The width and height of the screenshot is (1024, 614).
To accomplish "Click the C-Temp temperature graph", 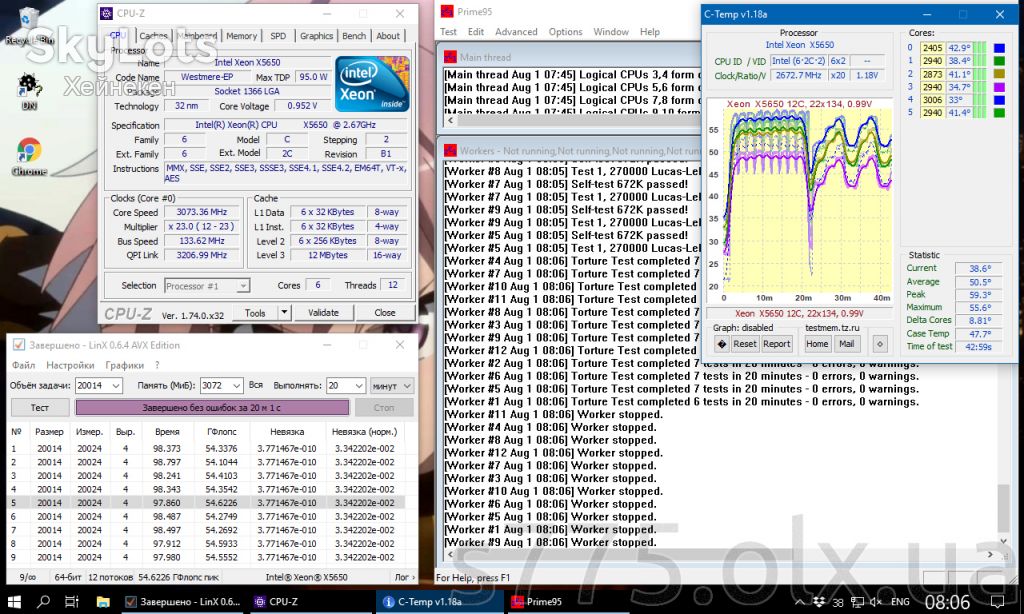I will 799,202.
